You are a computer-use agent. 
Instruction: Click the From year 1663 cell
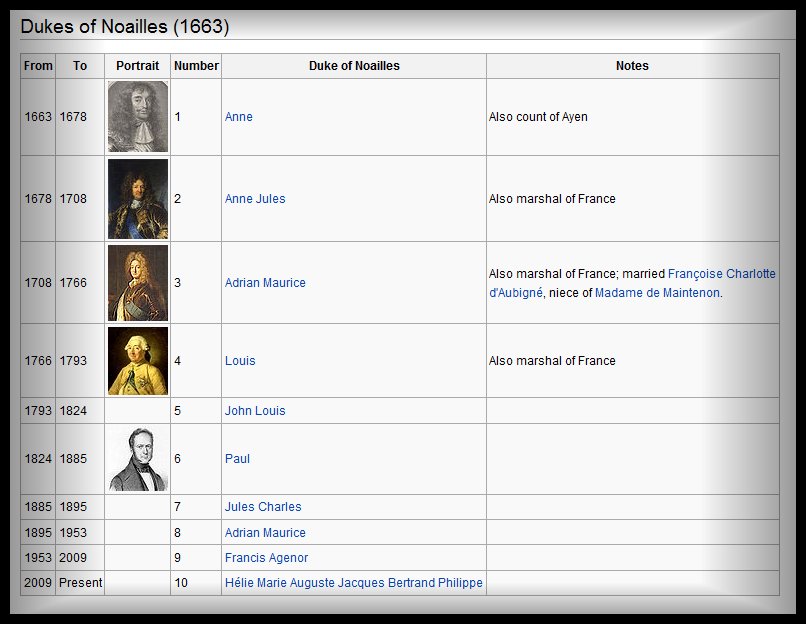(x=38, y=117)
